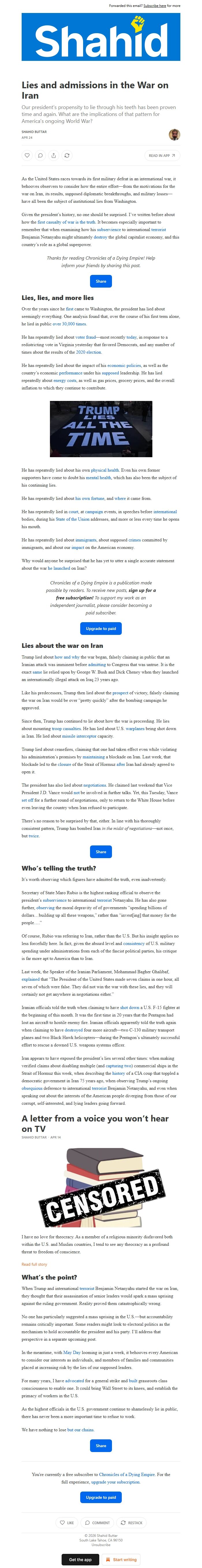
Task: Open comments via the speech bubble icon
Action: [x=40, y=155]
